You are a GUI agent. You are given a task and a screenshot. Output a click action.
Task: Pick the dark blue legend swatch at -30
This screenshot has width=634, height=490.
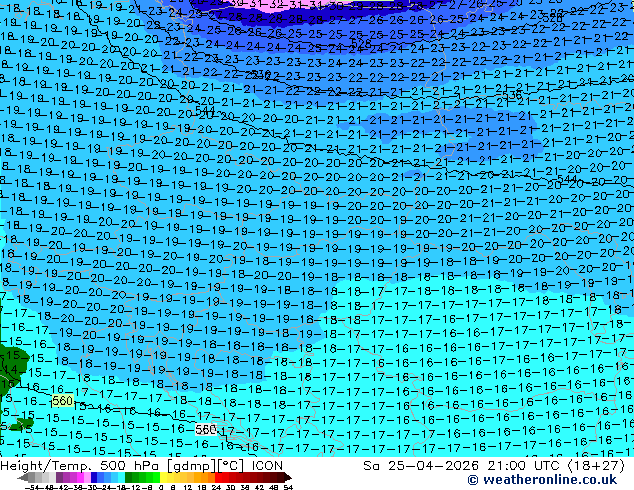coord(94,477)
